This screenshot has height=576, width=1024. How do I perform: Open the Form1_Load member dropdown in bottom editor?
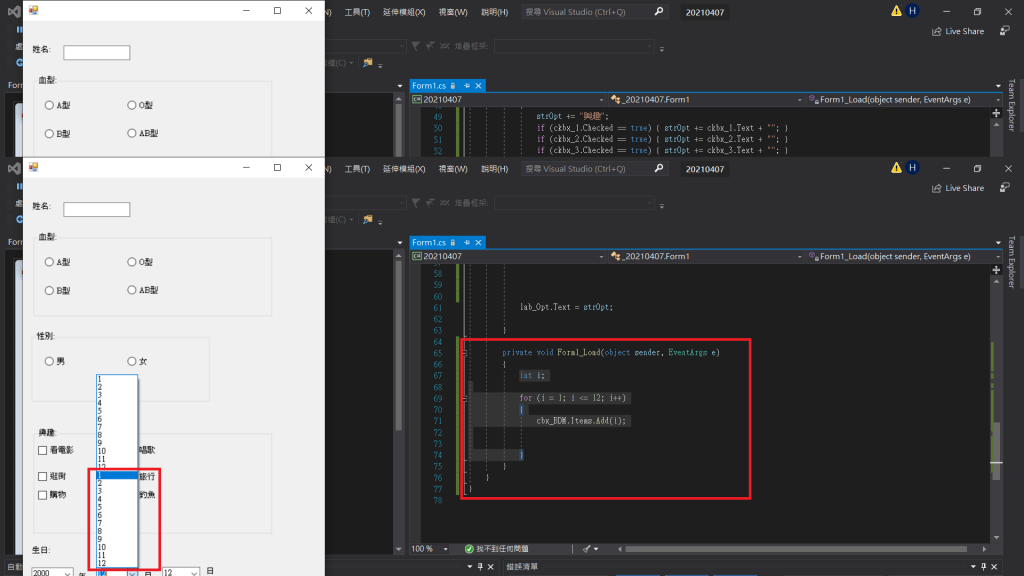(x=904, y=257)
